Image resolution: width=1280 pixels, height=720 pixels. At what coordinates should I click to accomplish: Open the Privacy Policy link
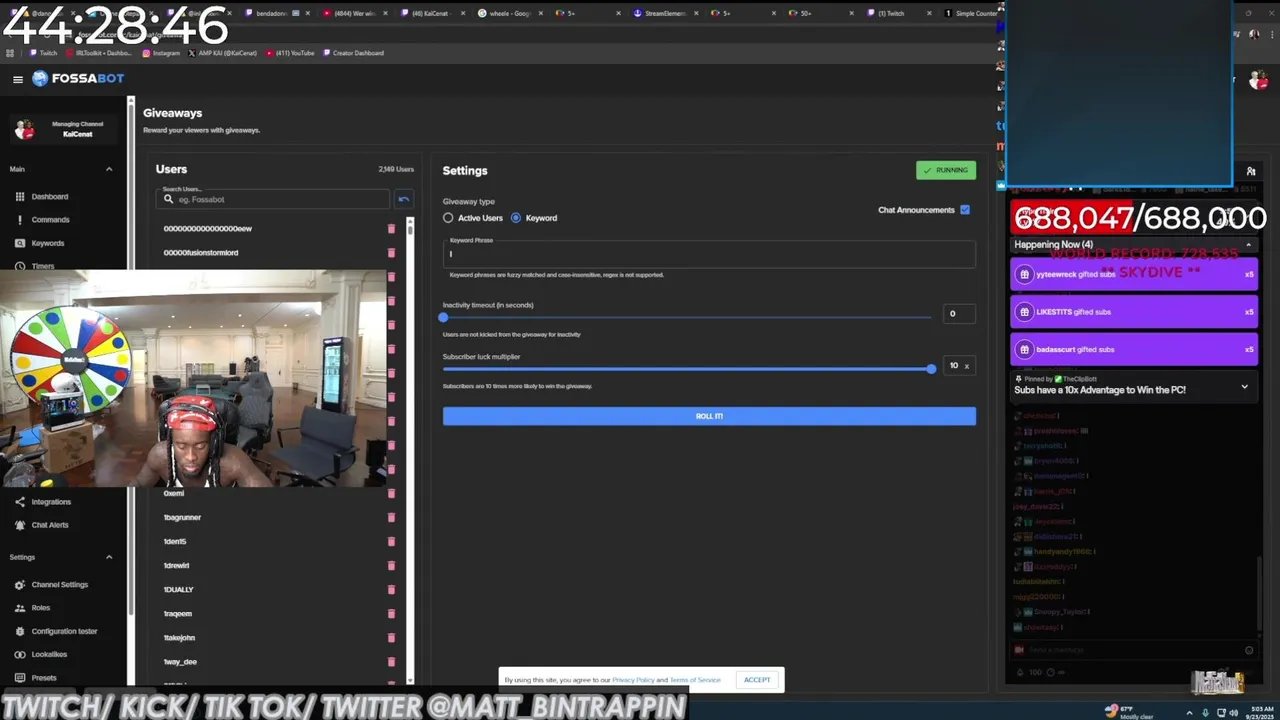pyautogui.click(x=634, y=680)
